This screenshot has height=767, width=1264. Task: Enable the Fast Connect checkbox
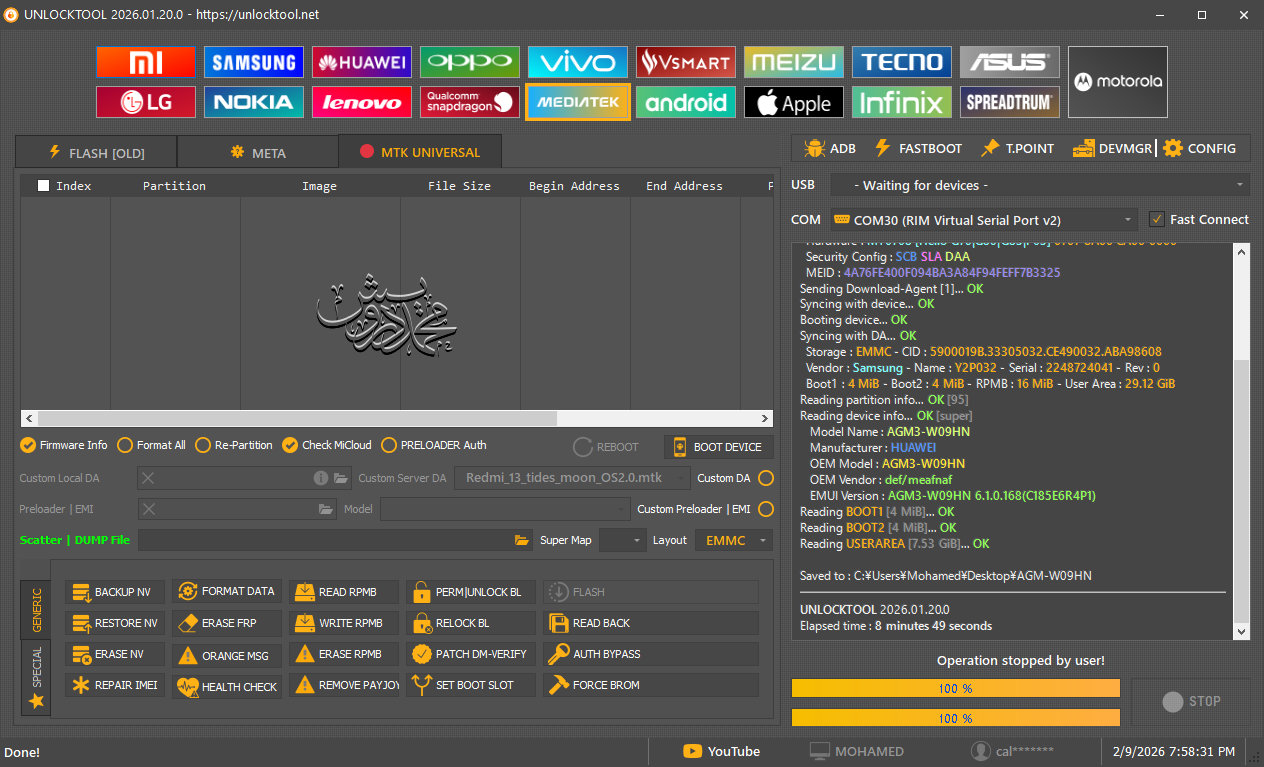point(1157,219)
